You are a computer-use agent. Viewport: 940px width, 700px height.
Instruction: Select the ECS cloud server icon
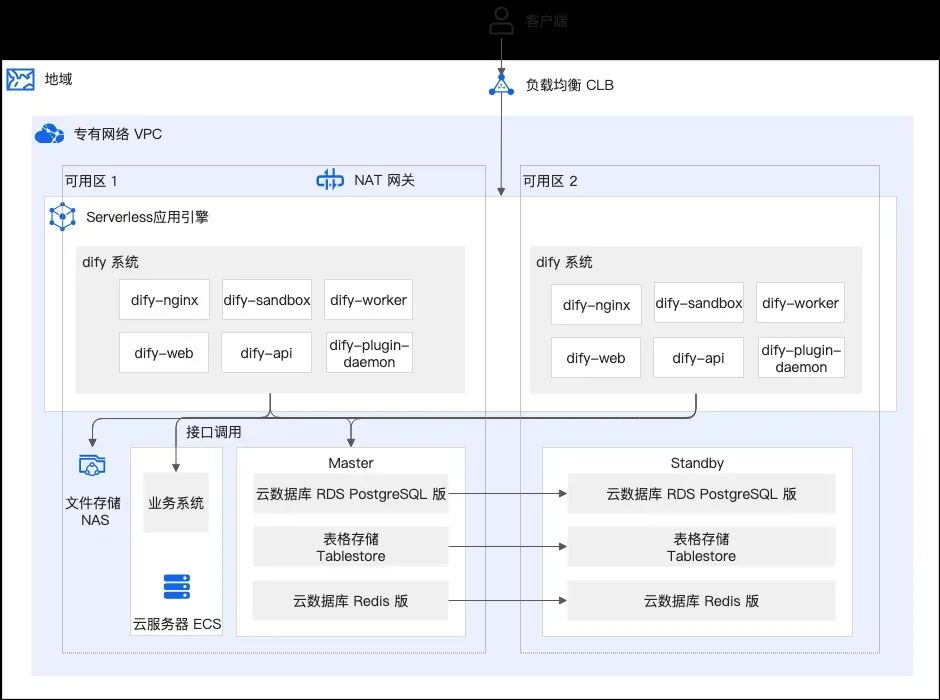point(177,587)
